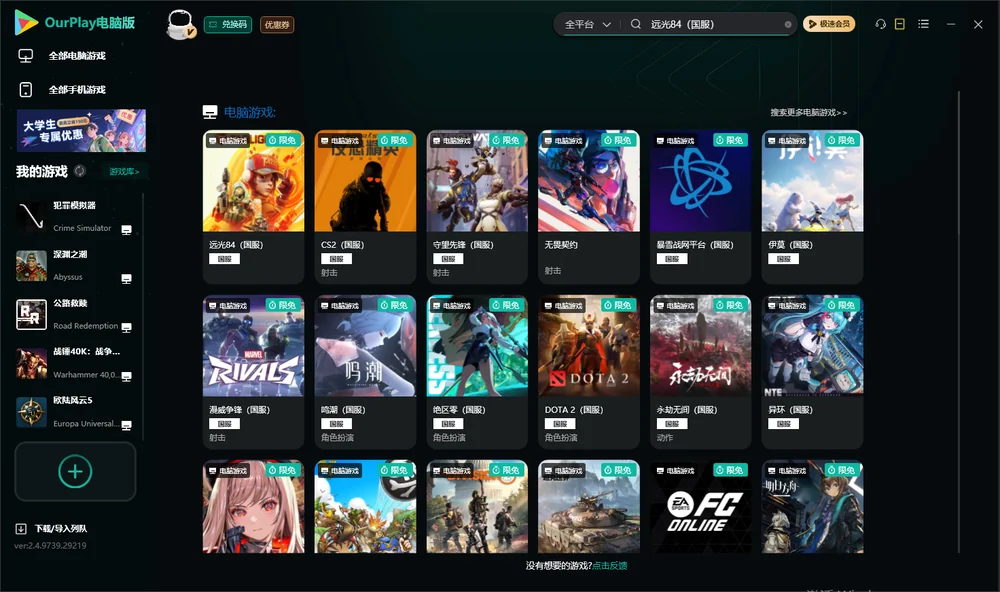Open the 永劫无间 (国服) game card
The image size is (1000, 592).
(700, 372)
